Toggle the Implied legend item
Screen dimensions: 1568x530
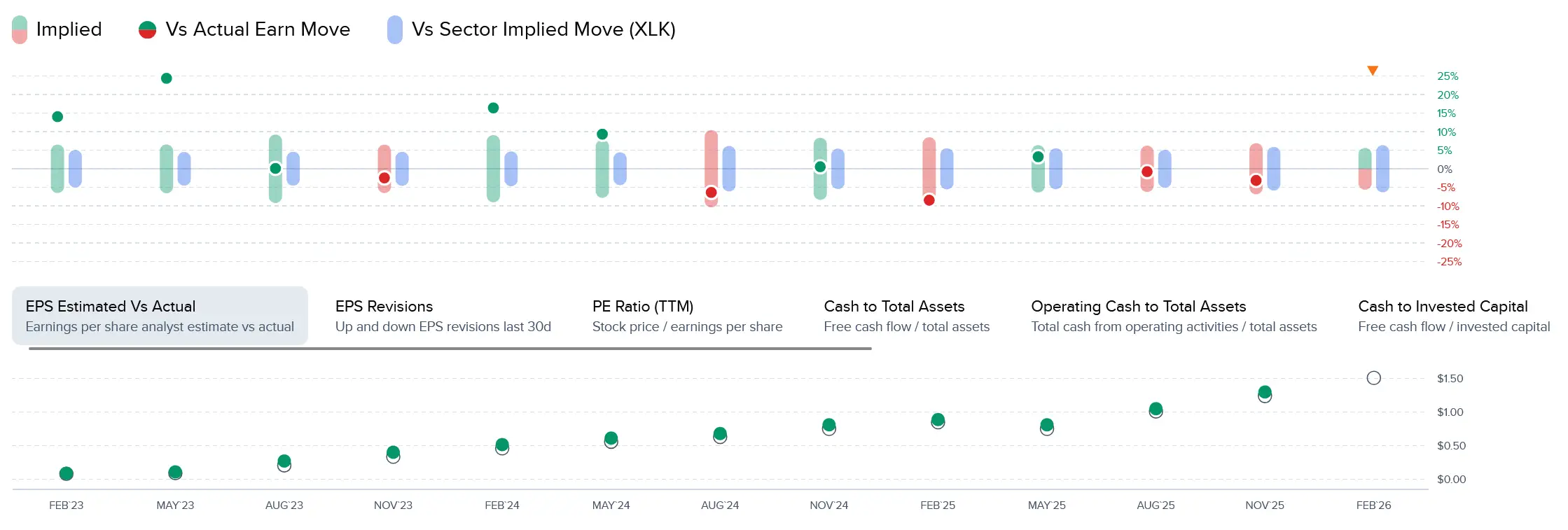(x=57, y=29)
